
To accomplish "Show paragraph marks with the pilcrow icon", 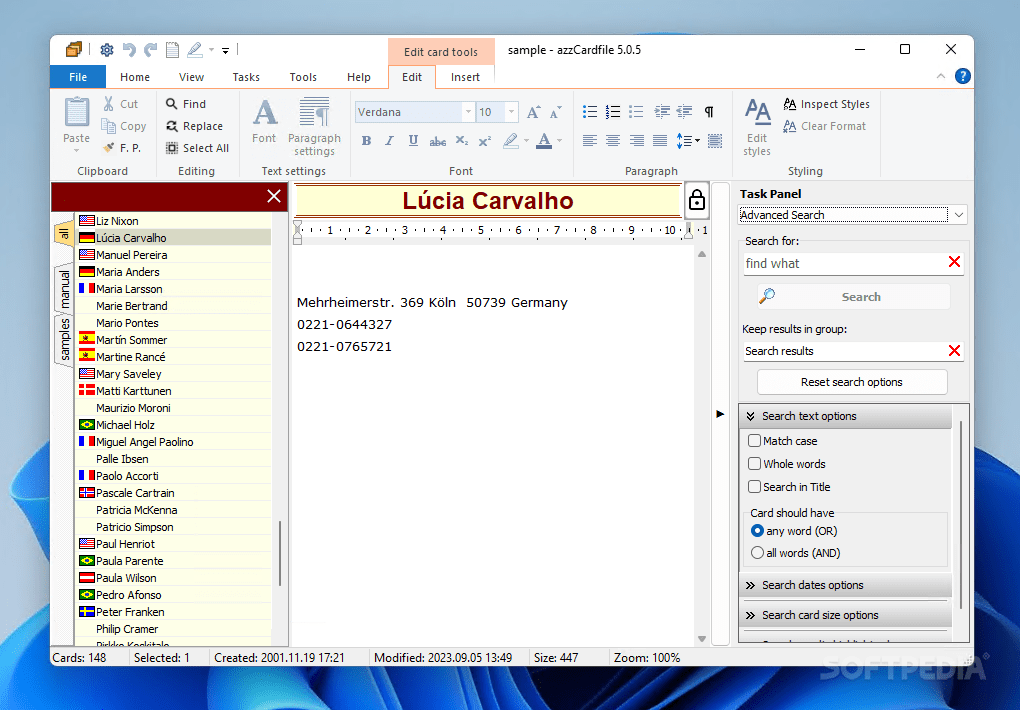I will point(710,111).
